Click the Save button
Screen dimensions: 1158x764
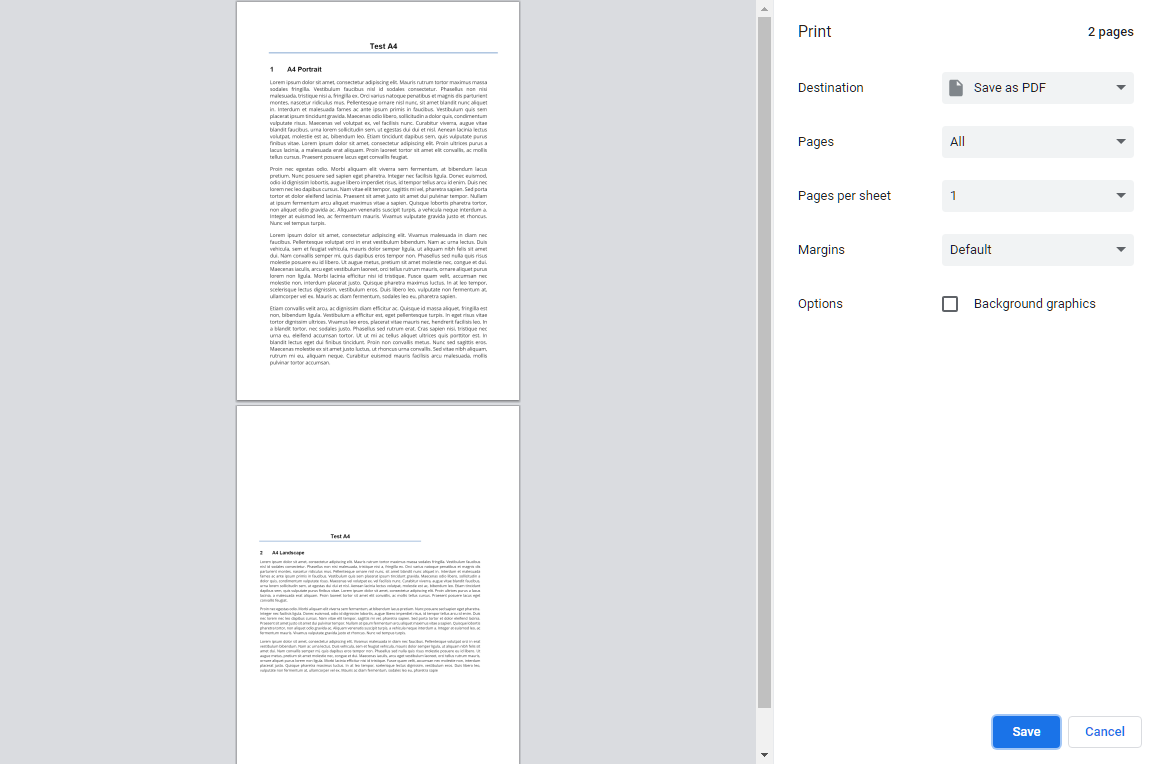1026,731
